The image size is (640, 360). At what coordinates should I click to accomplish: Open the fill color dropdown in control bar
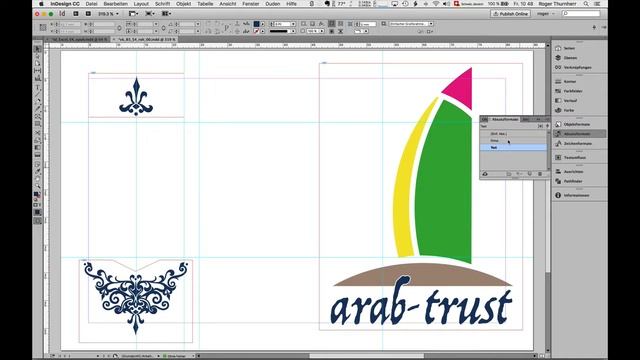point(262,24)
